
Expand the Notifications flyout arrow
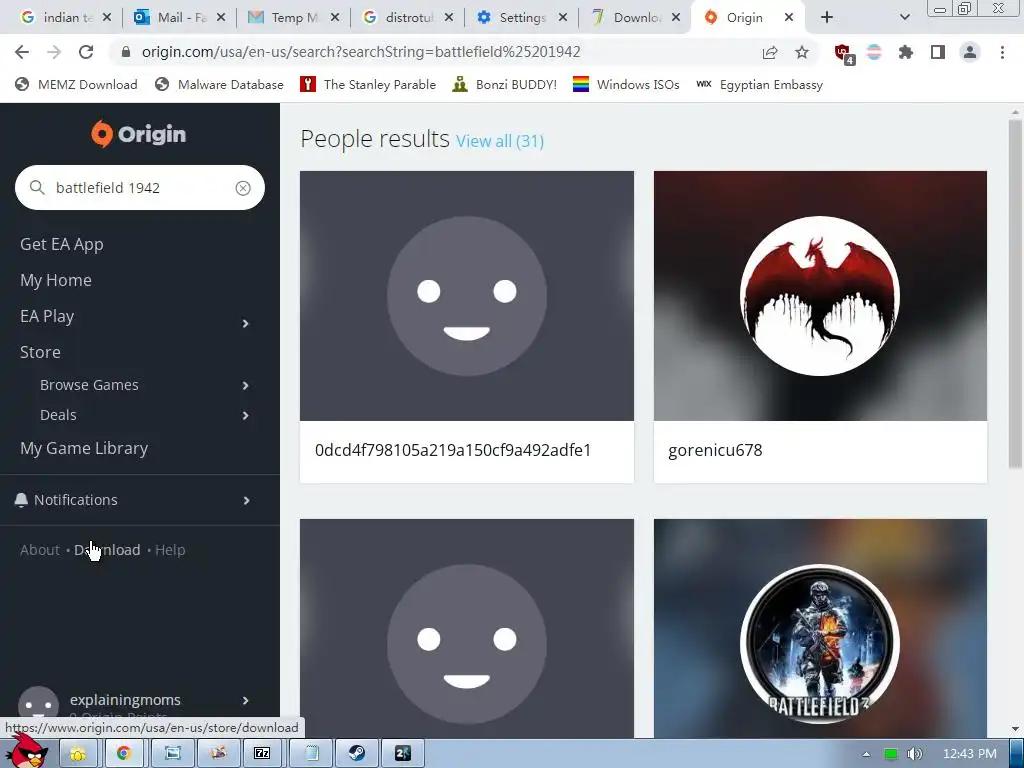tap(246, 501)
